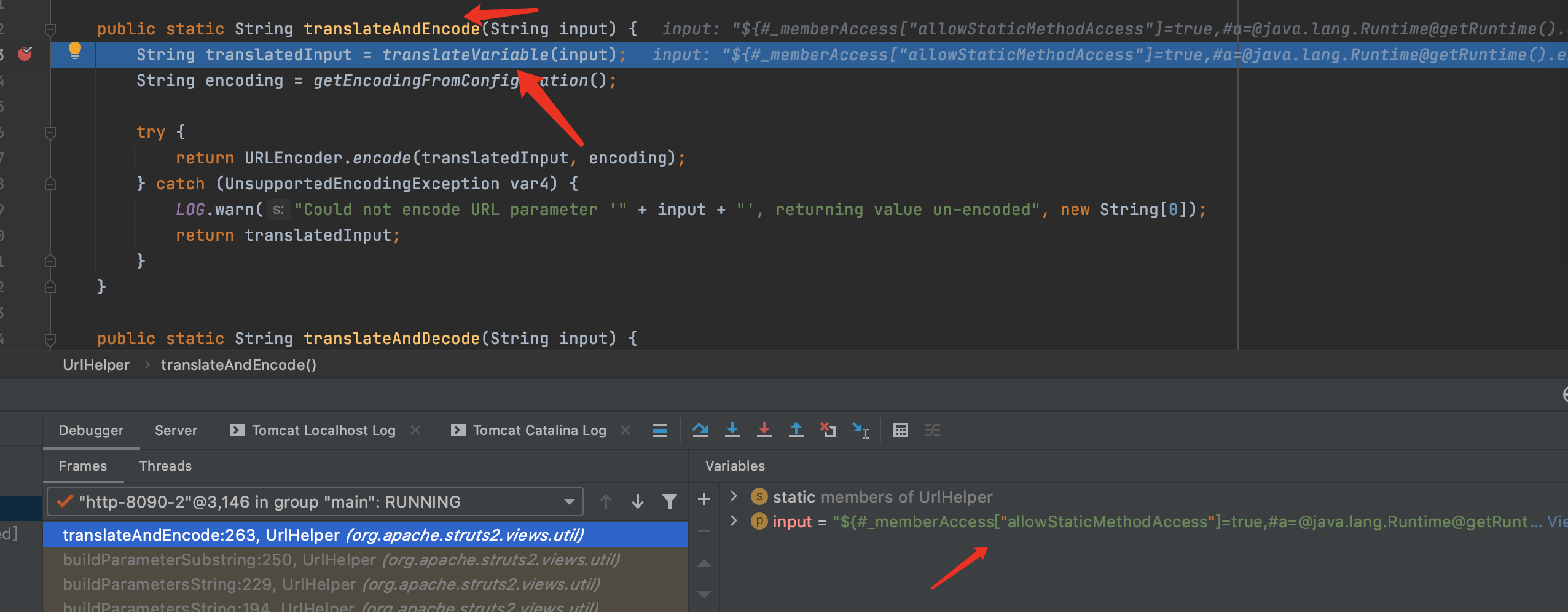Click the yellow lightbulb intention icon

[74, 50]
